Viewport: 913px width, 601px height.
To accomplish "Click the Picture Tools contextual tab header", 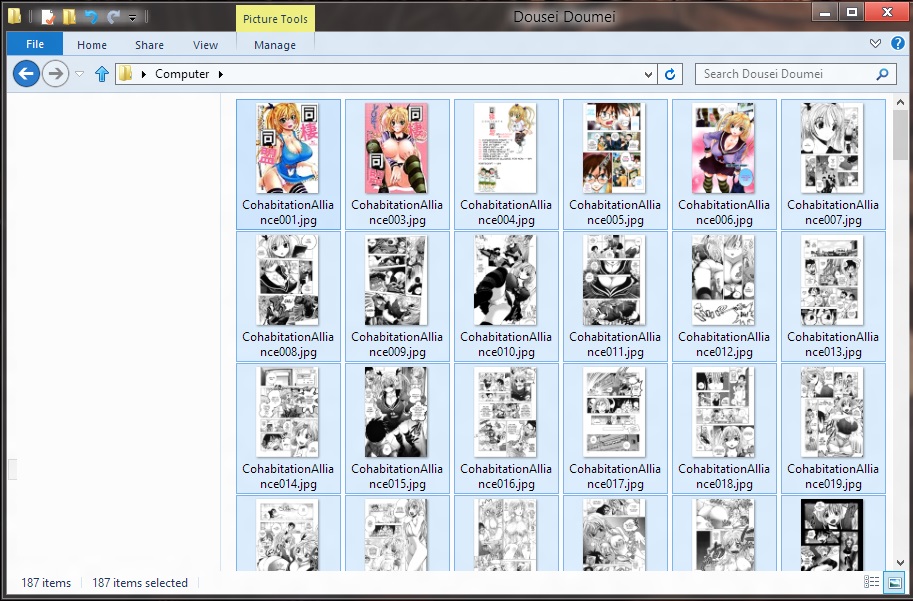I will [x=275, y=19].
